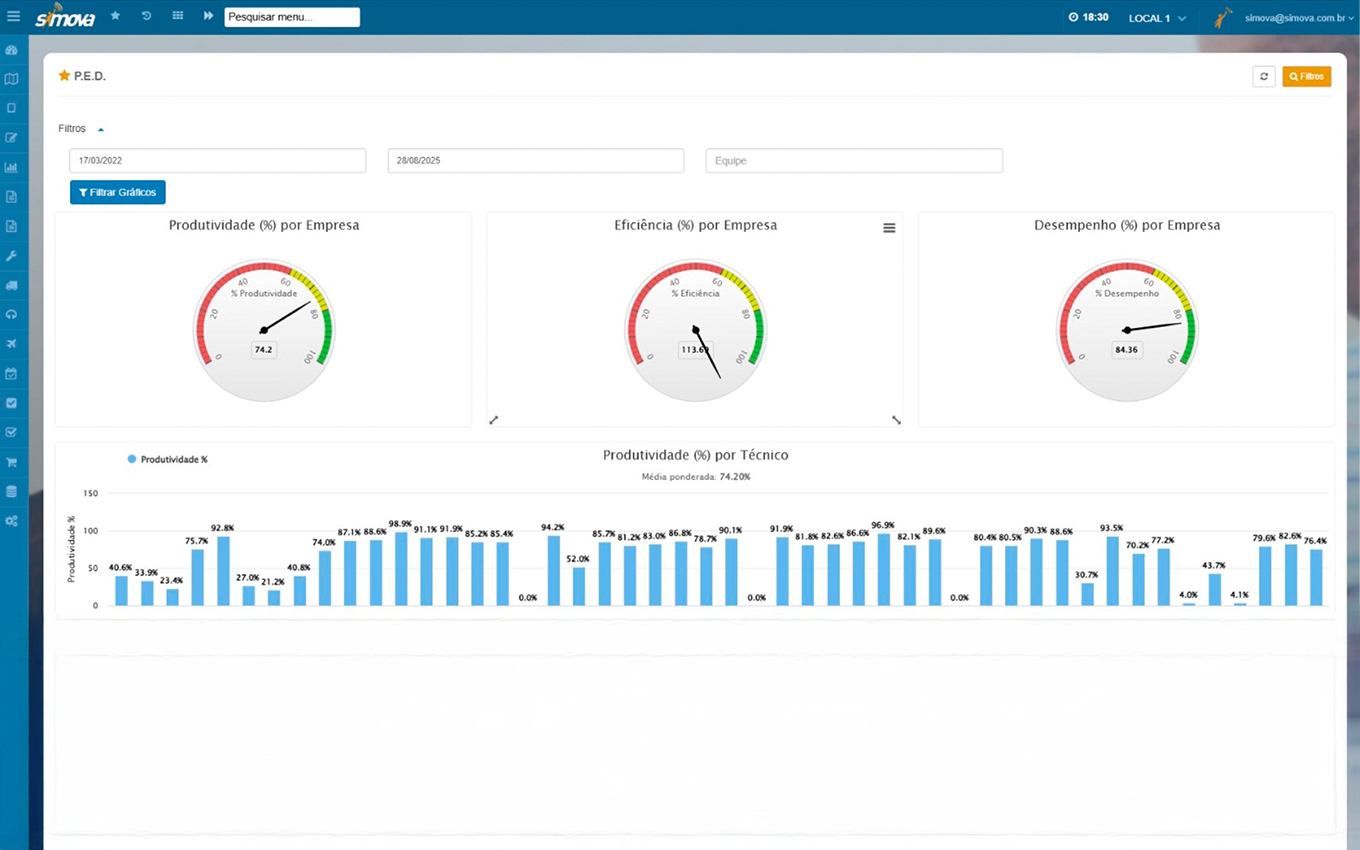Click the favorites star in top navigation
The width and height of the screenshot is (1360, 850).
(x=115, y=17)
